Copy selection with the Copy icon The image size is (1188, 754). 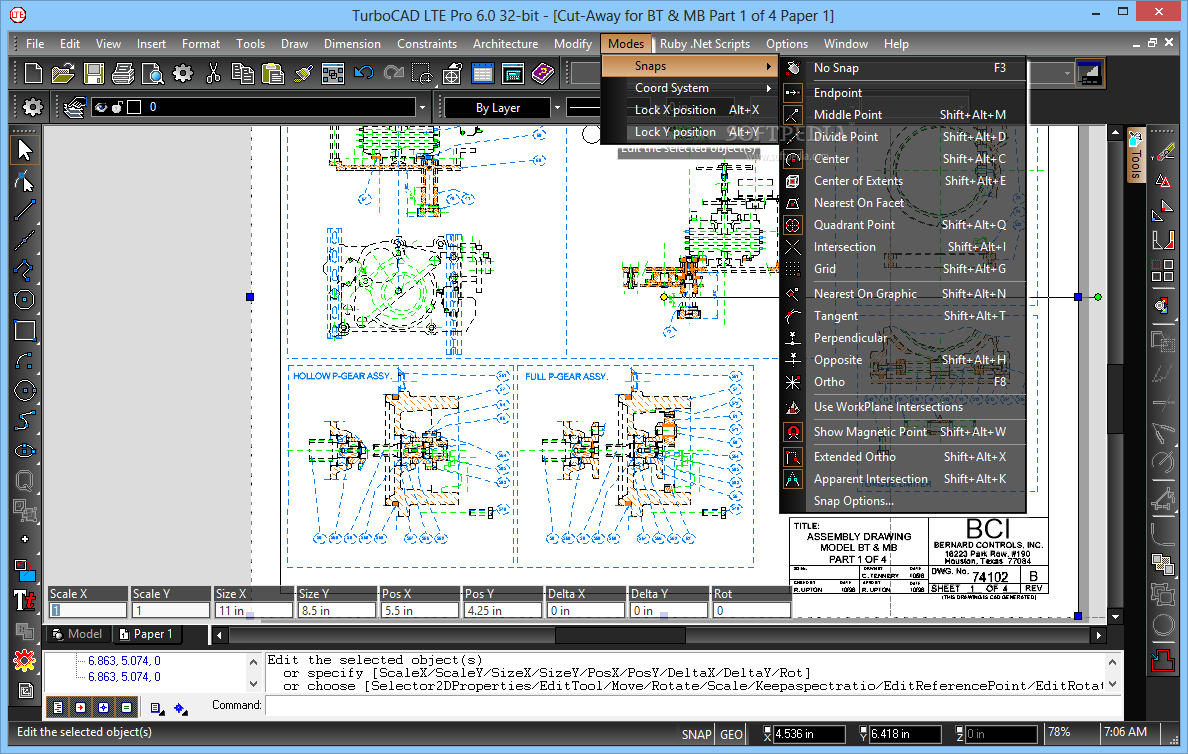242,74
